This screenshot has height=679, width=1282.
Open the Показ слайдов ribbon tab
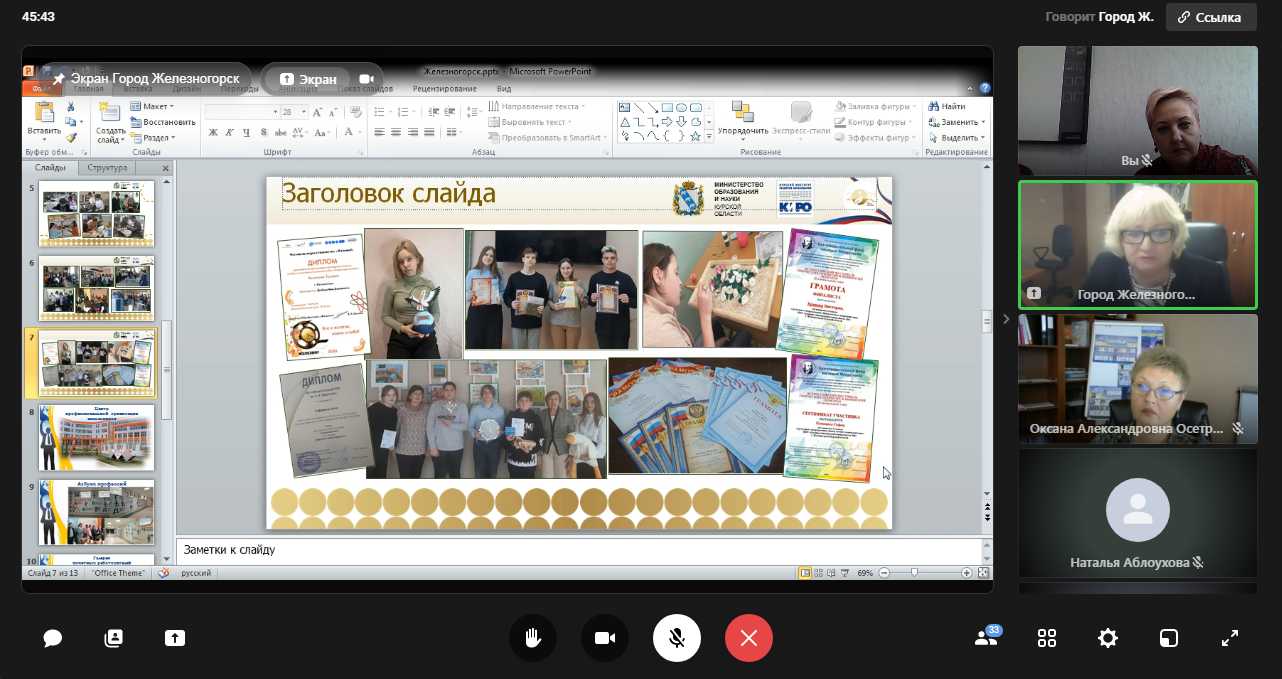click(x=365, y=88)
